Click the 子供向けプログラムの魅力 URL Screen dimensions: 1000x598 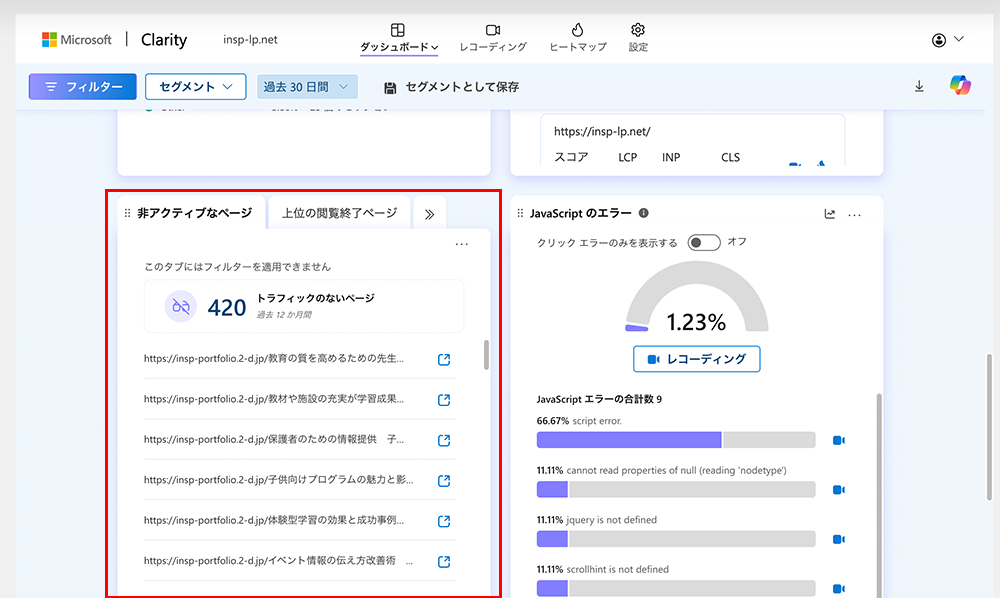coord(279,479)
